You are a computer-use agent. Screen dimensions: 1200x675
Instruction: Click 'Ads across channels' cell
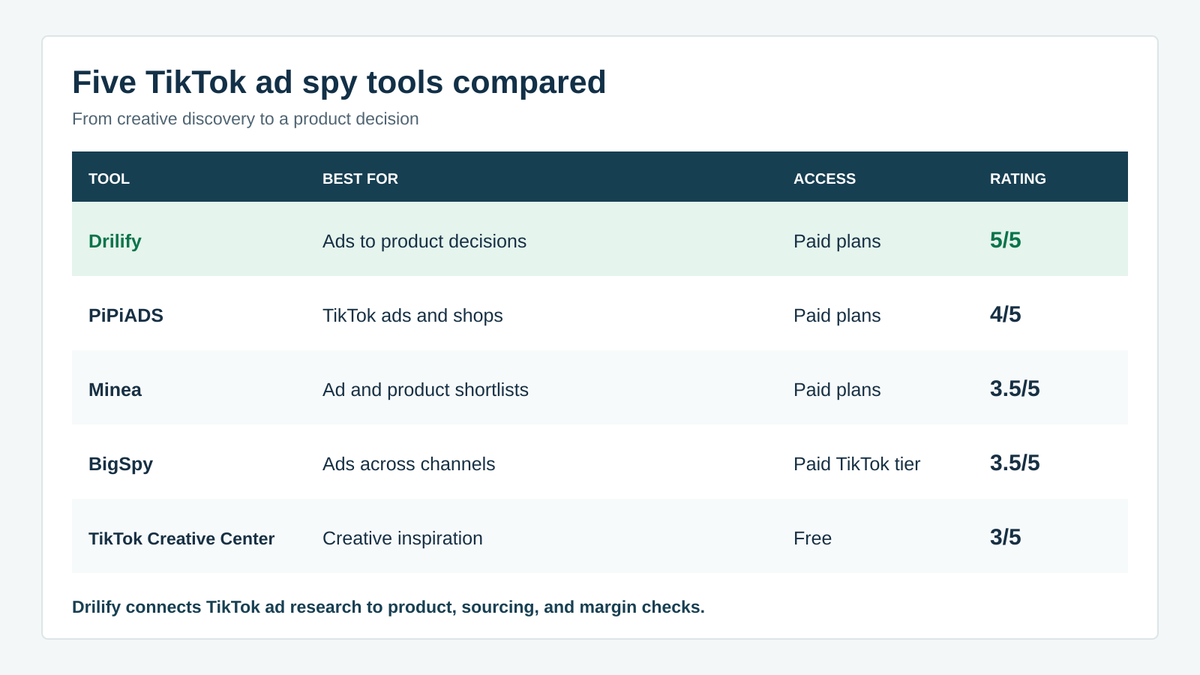click(409, 463)
